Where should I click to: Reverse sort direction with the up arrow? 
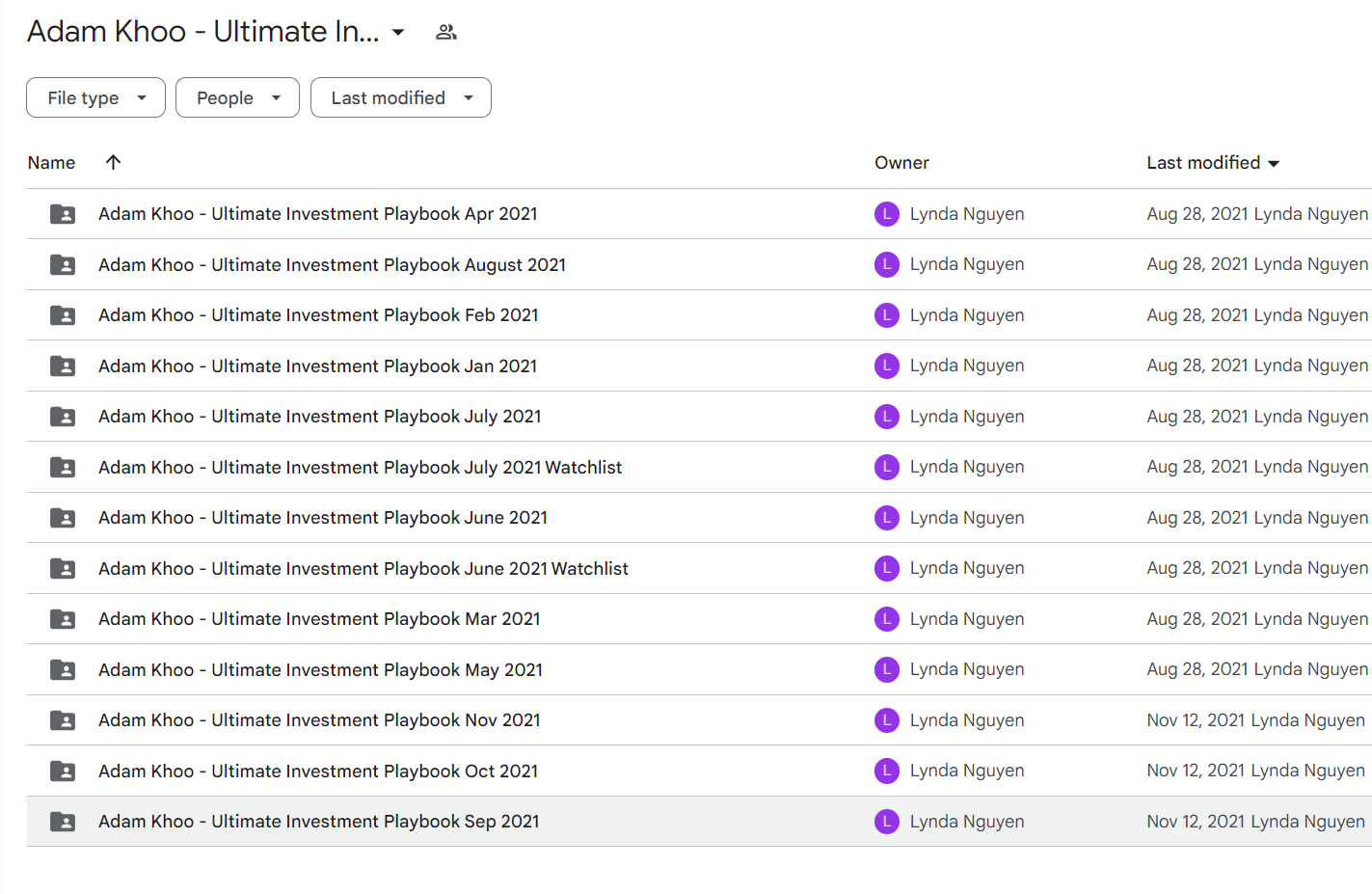[113, 162]
